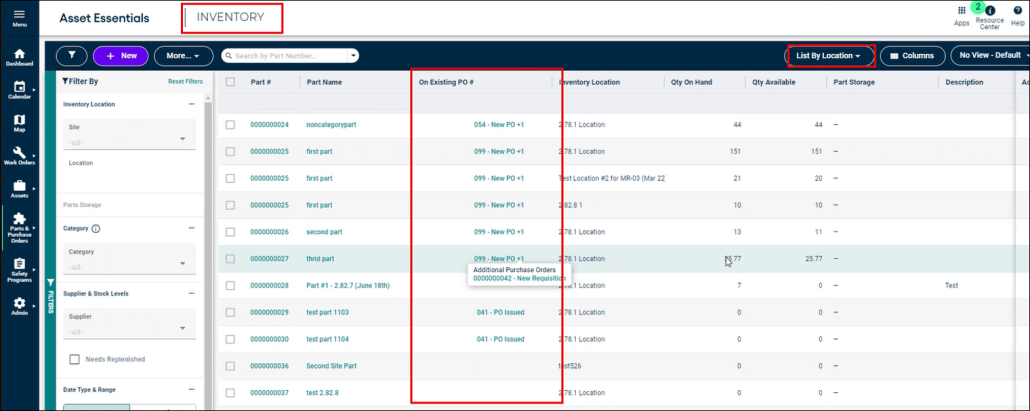Open Safety Programs clipboard icon
The image size is (1030, 411).
[19, 264]
